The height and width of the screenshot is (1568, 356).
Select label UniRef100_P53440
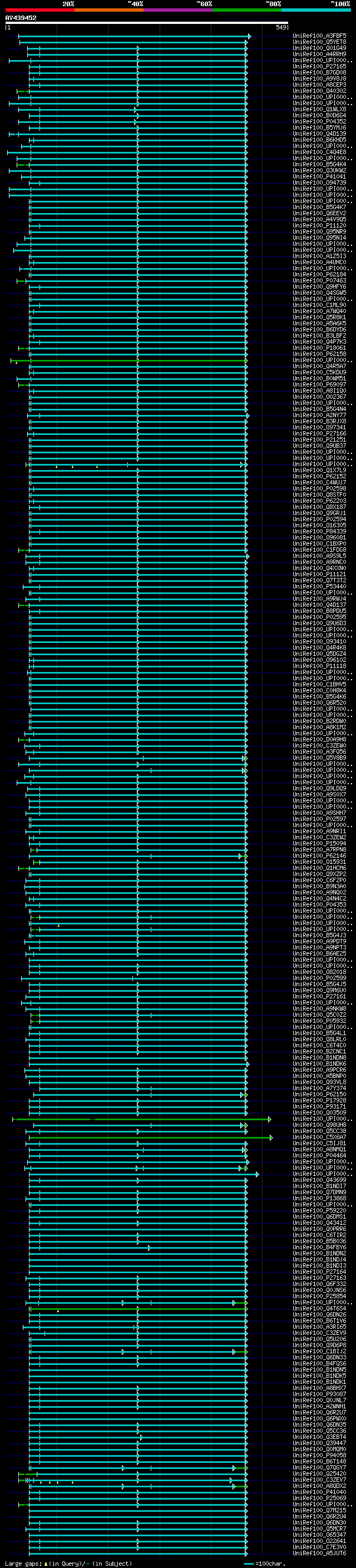coord(319,587)
